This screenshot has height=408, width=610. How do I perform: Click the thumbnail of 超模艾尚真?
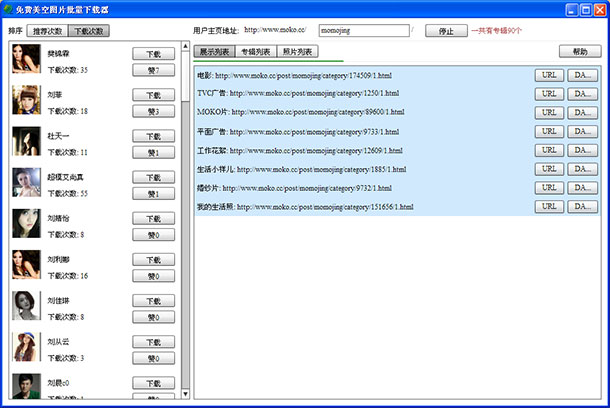tap(26, 182)
